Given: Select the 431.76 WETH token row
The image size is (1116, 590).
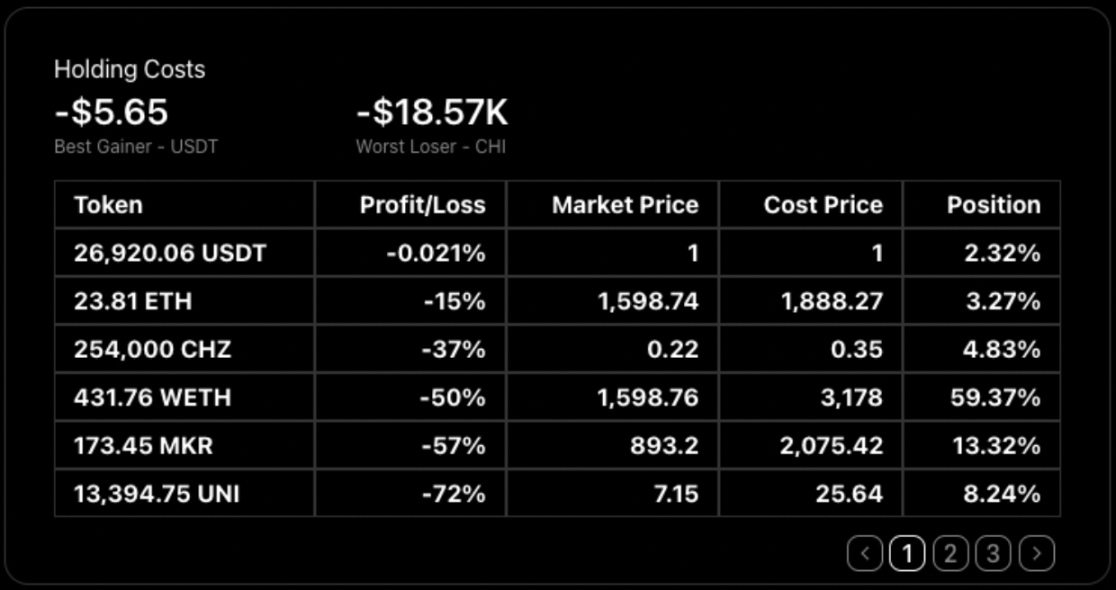Looking at the screenshot, I should (x=152, y=397).
